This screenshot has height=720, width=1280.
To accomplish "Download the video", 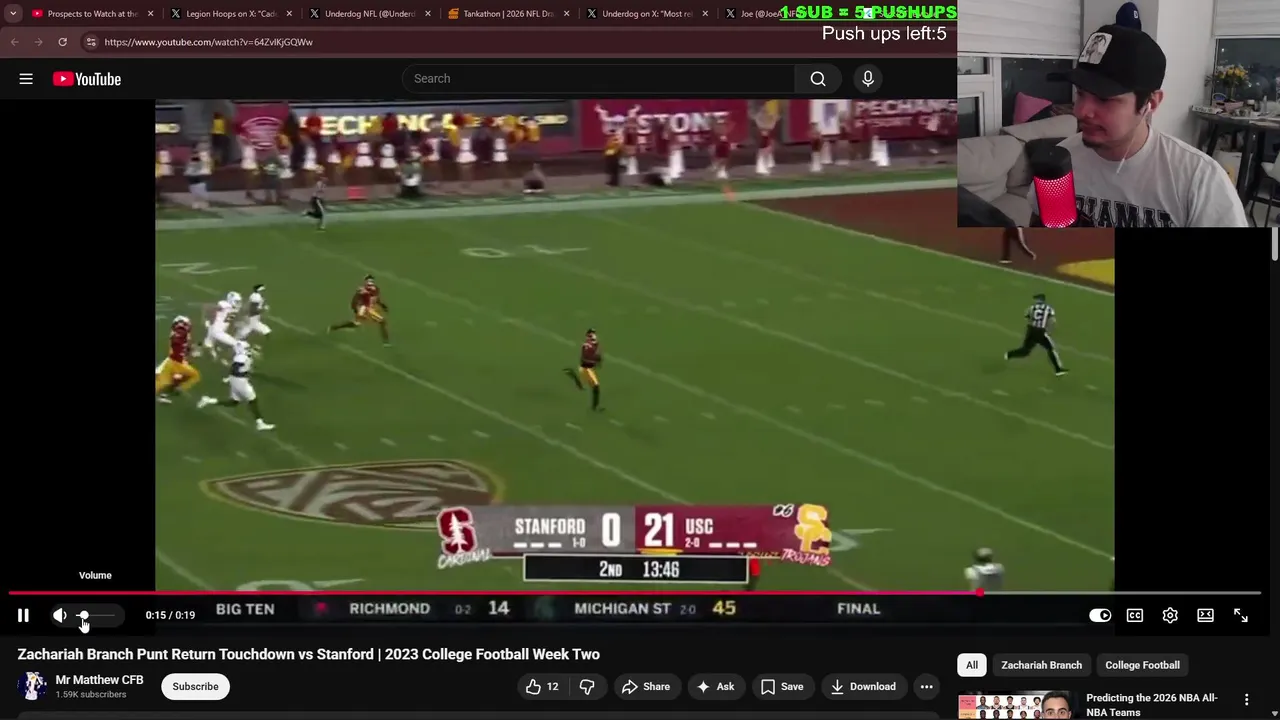I will pos(863,686).
